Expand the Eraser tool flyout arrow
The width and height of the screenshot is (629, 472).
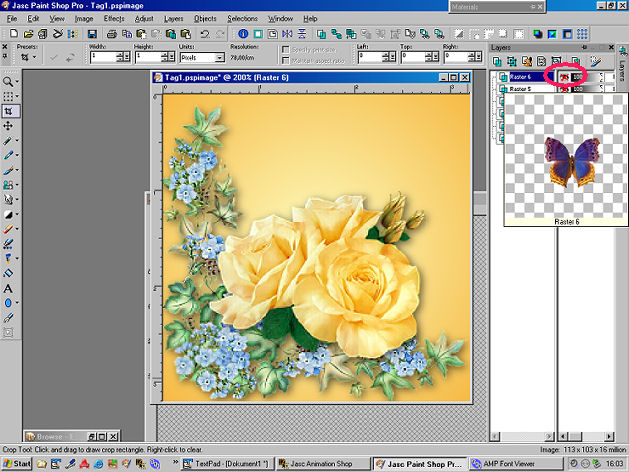coord(17,229)
